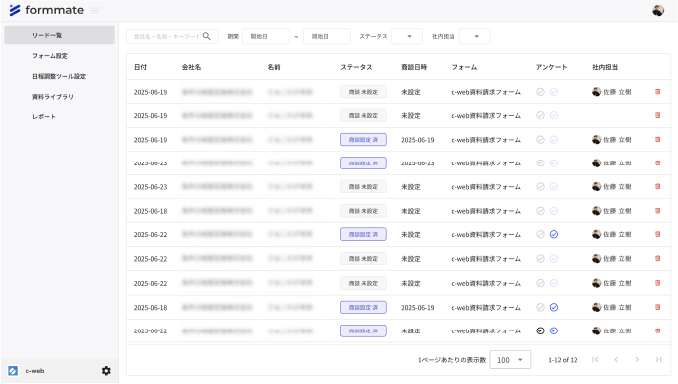Screen dimensions: 678x384
Task: Click trash icon on 2025-06-18 row with 2025-06-19 meeting
Action: pyautogui.click(x=658, y=307)
